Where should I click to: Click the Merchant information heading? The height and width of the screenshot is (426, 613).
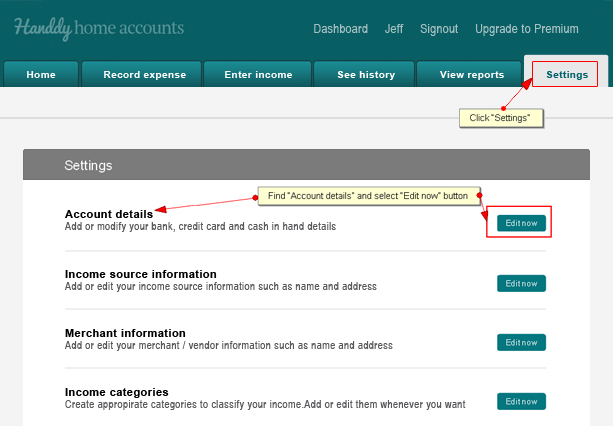125,333
